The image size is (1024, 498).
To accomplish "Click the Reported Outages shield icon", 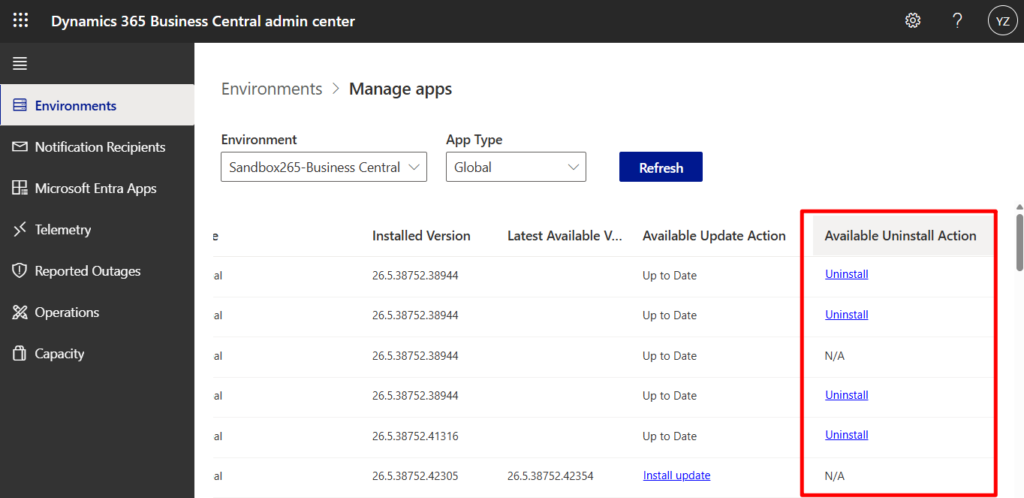I will [19, 271].
